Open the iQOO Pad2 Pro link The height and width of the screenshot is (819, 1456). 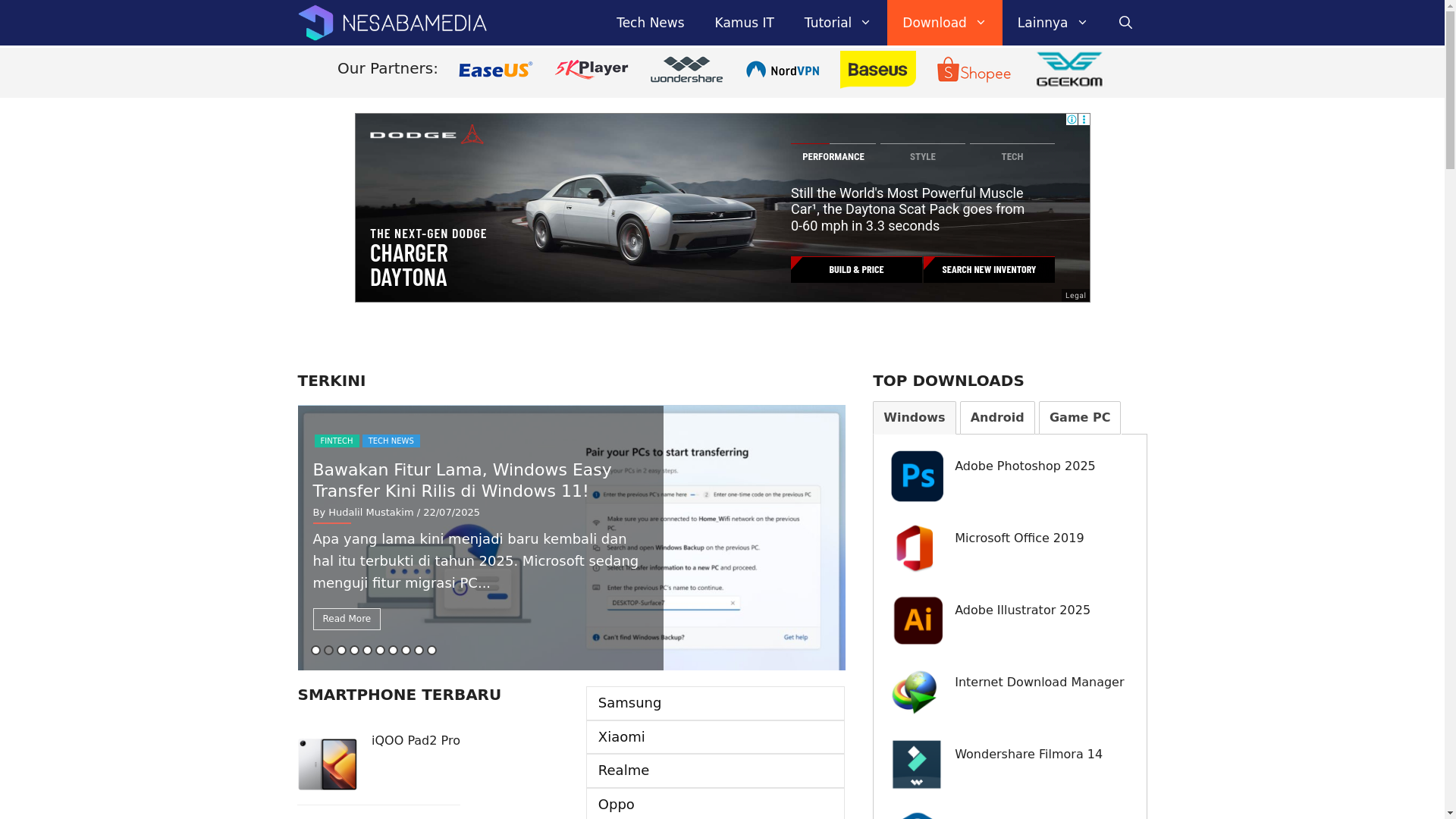click(416, 741)
